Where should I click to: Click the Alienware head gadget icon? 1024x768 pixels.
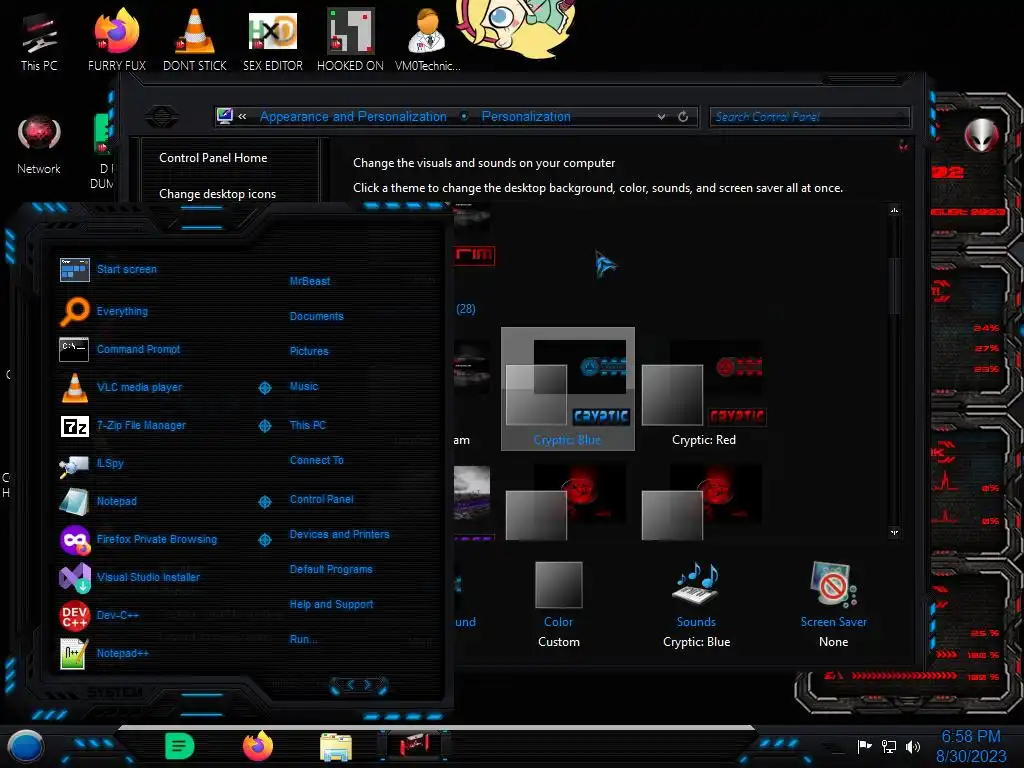pyautogui.click(x=982, y=136)
